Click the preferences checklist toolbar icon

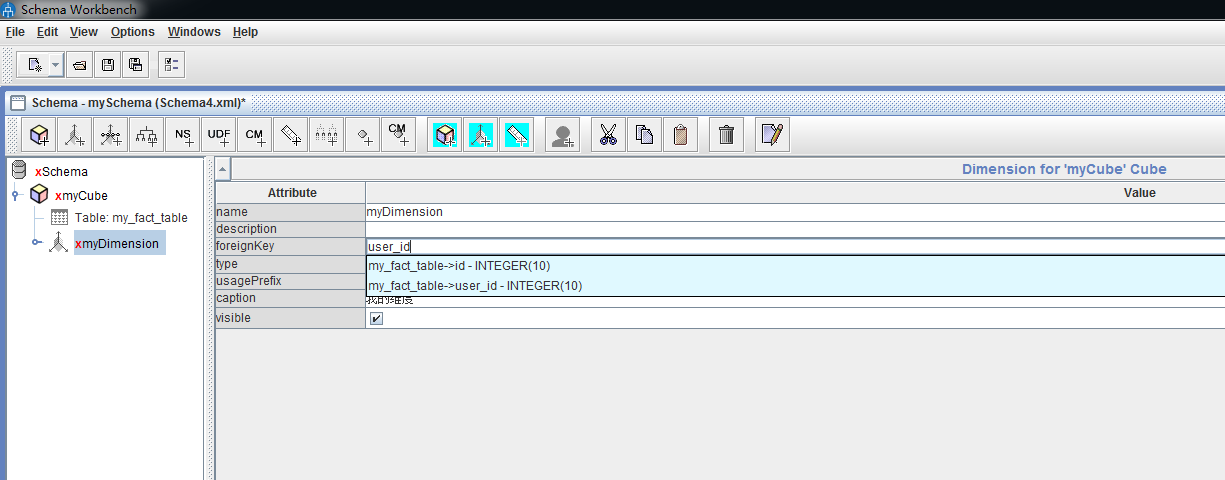coord(171,65)
